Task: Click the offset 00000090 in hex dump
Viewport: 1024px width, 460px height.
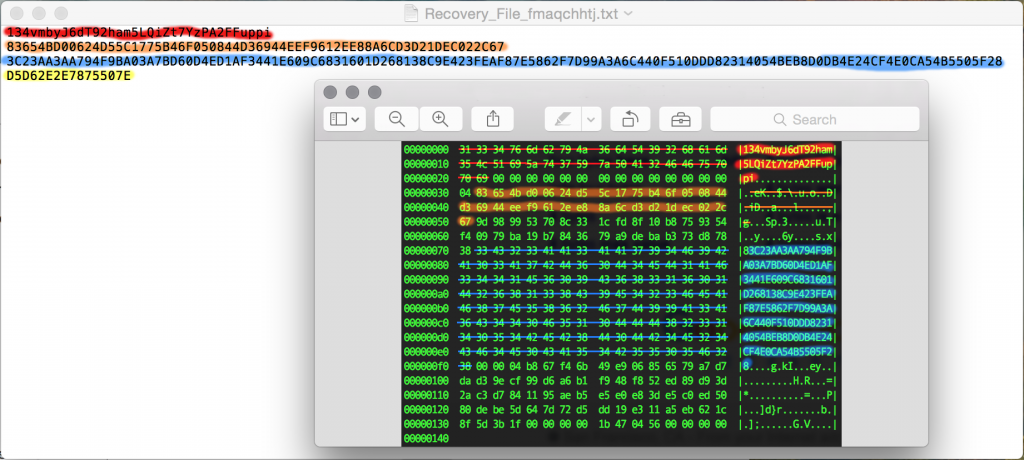Action: coord(426,280)
